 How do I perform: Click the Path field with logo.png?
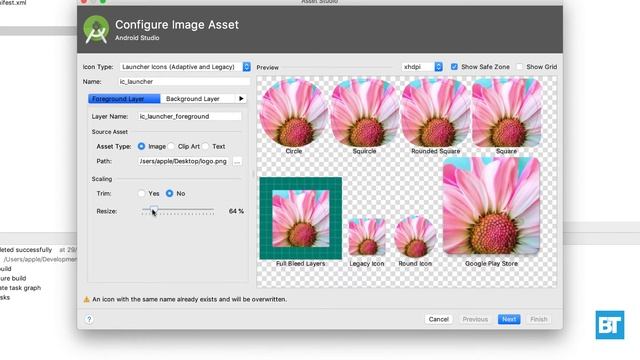183,161
